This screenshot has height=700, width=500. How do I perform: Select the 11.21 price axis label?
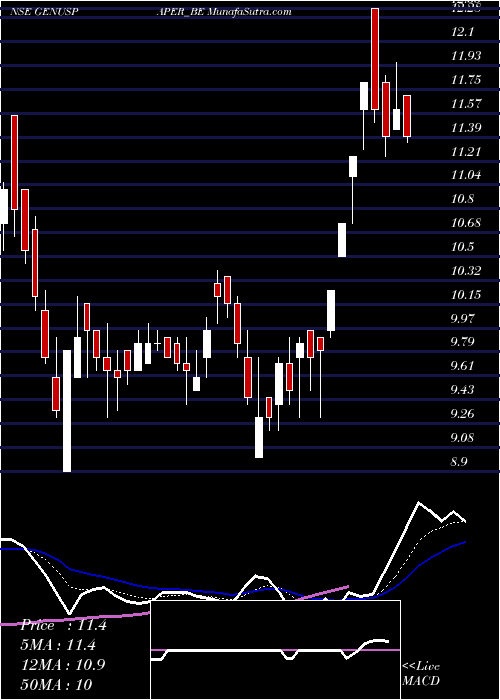click(466, 151)
